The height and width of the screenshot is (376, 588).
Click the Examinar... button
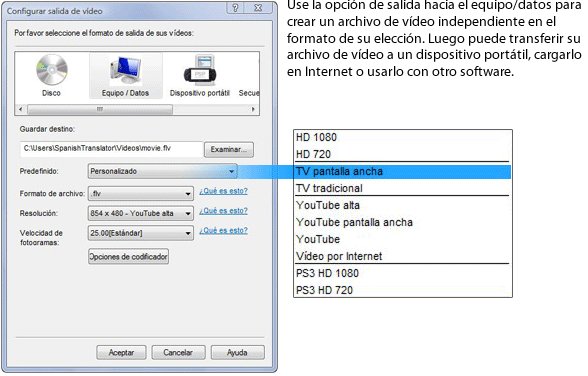[x=229, y=150]
